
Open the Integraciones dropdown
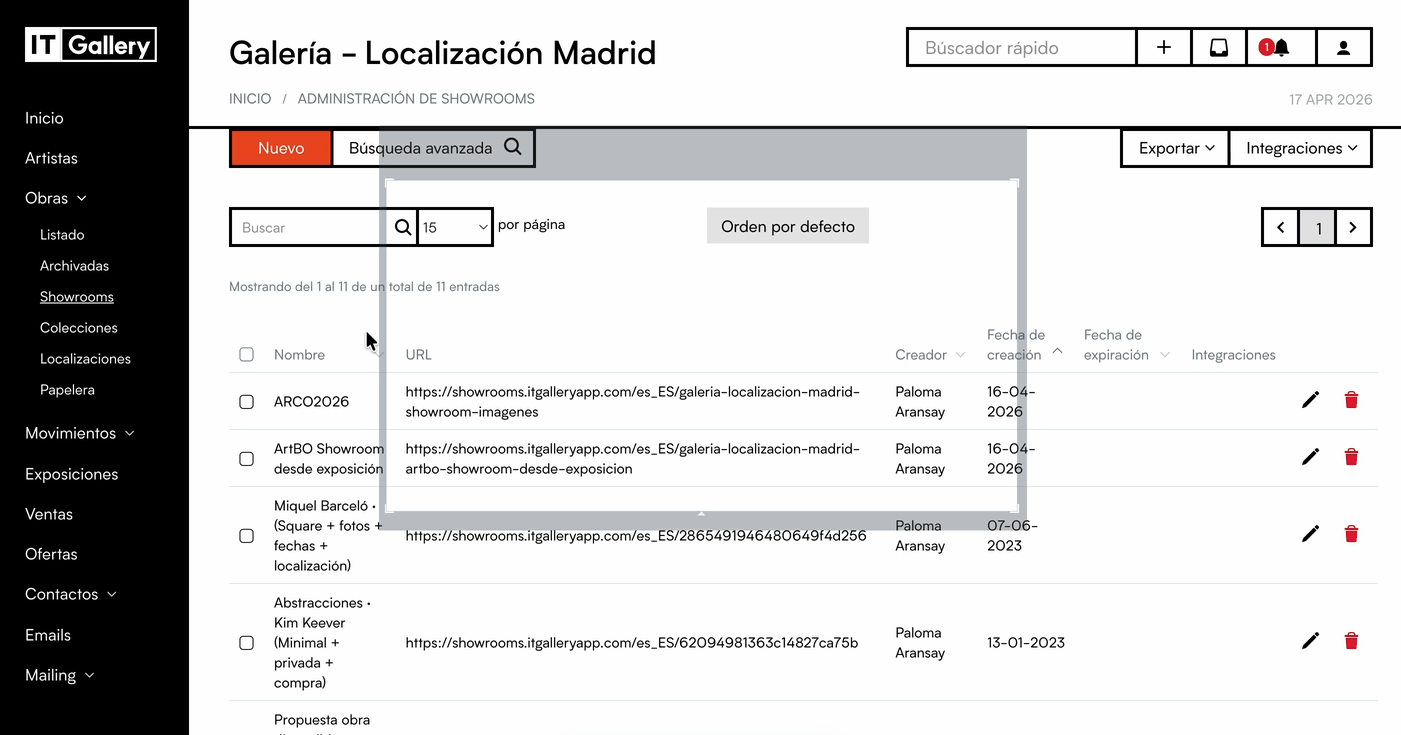[1300, 148]
